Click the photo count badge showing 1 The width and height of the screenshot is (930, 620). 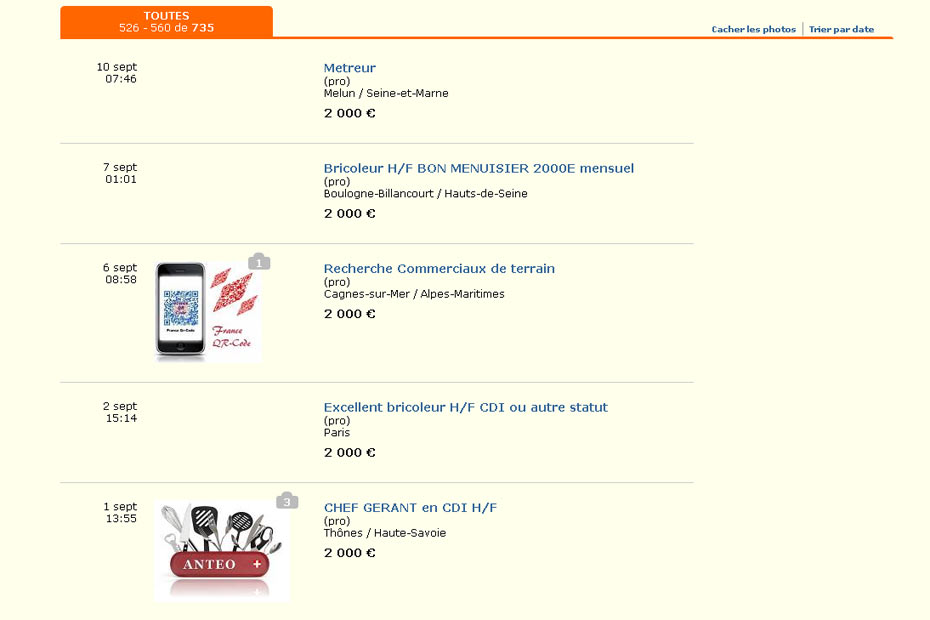coord(259,263)
